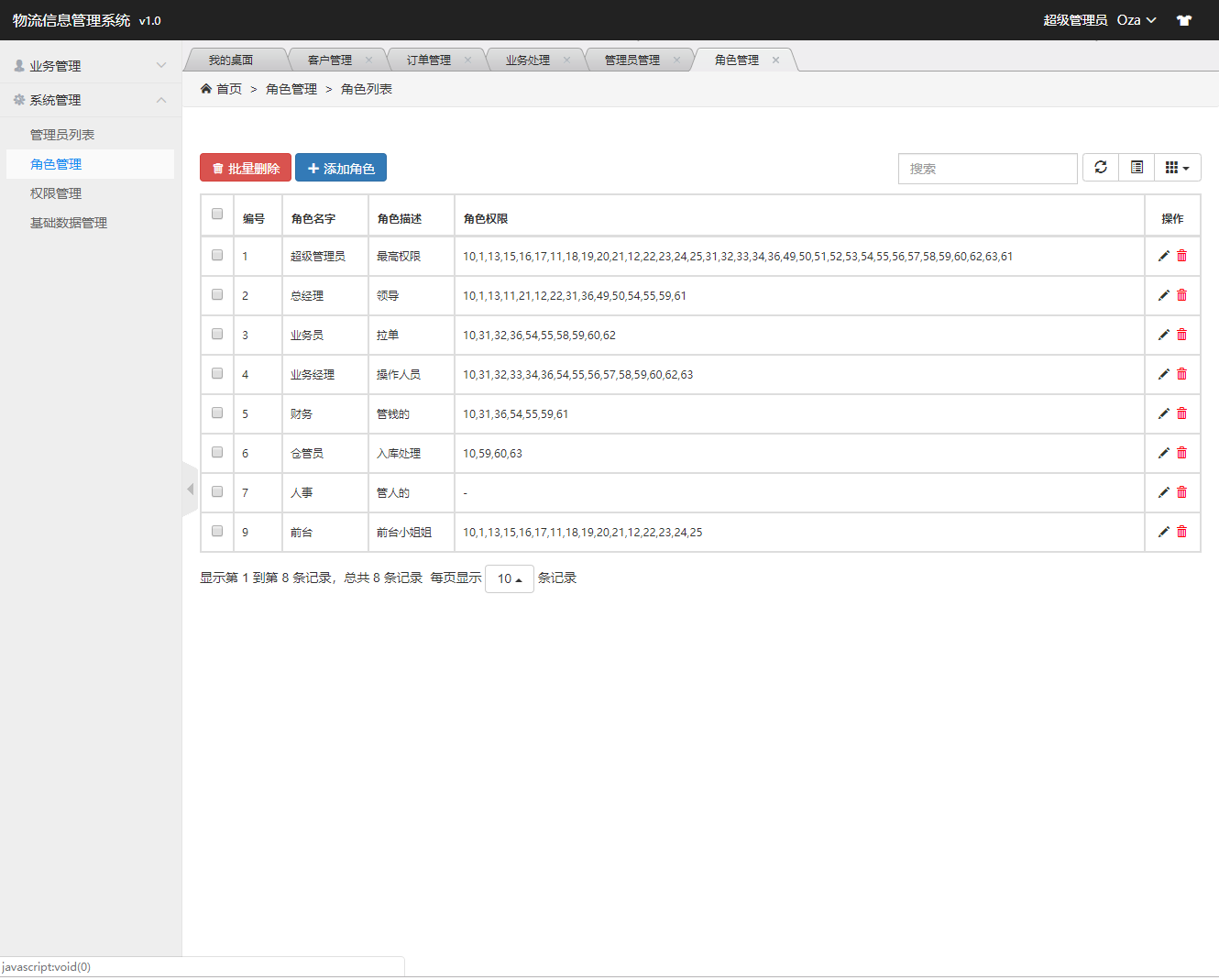Check the select-all checkbox in table header

pyautogui.click(x=217, y=214)
